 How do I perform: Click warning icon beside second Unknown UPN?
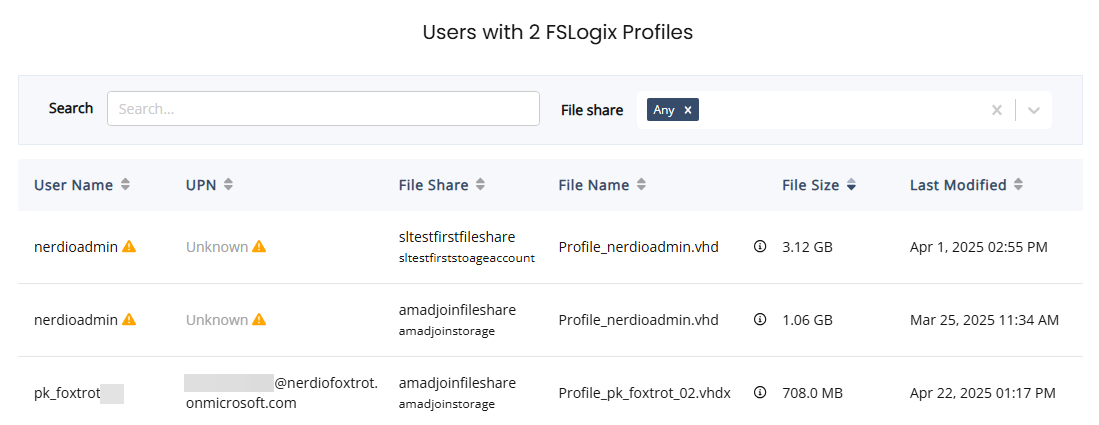pyautogui.click(x=259, y=320)
